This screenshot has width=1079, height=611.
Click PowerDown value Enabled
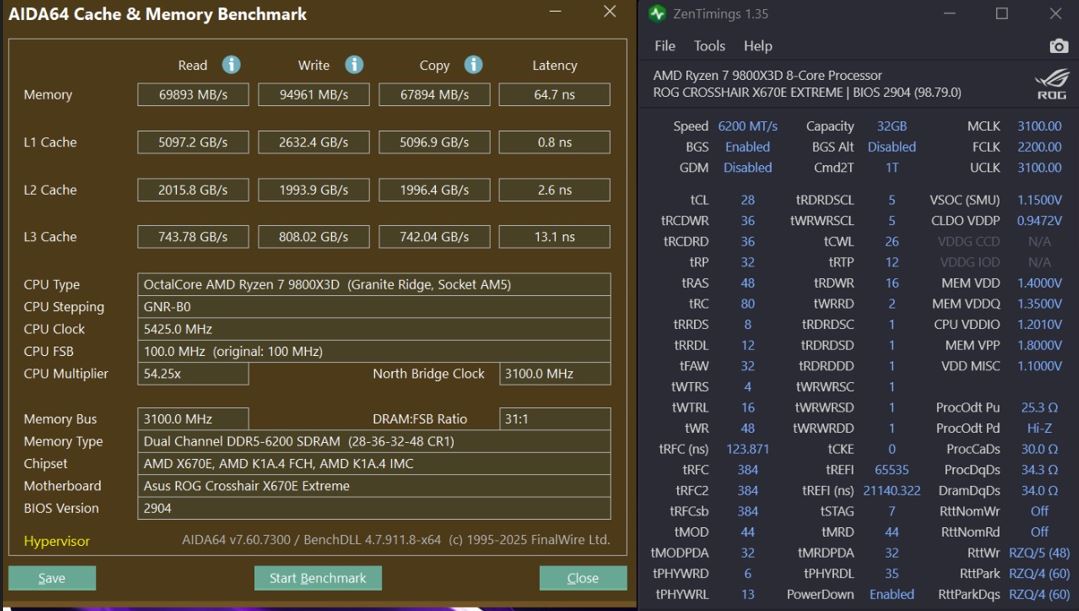892,594
